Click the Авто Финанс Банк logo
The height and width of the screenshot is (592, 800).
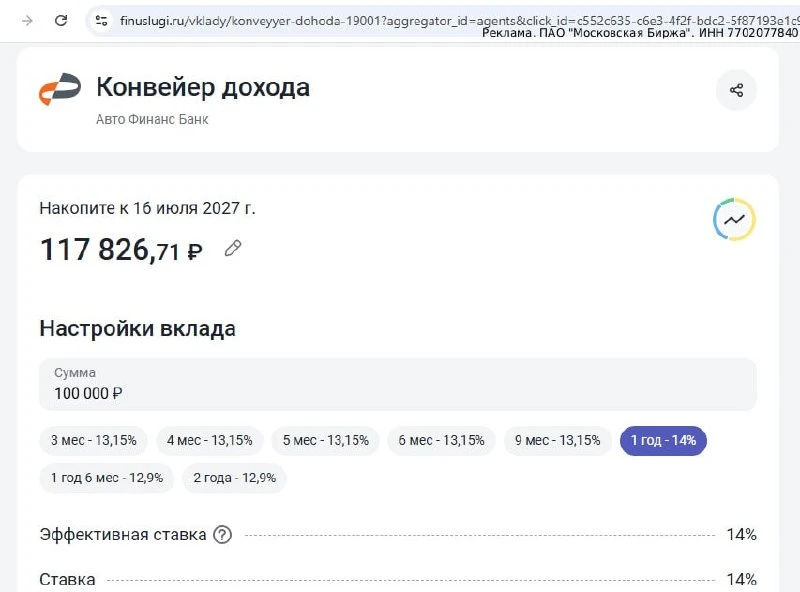coord(60,89)
